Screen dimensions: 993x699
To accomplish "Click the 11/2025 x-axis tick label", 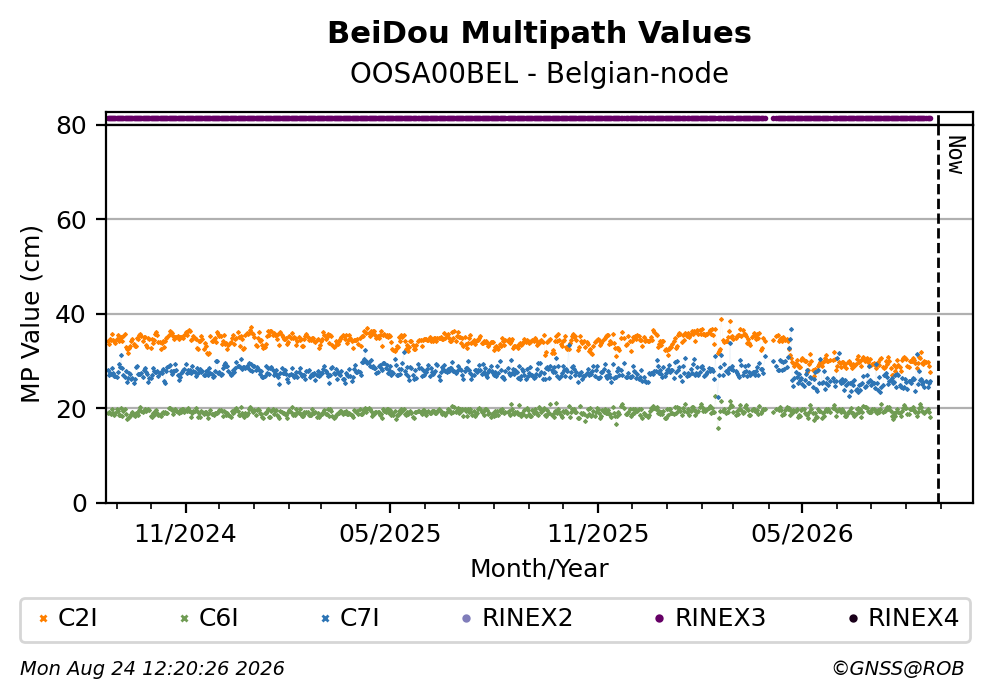I will pos(598,534).
